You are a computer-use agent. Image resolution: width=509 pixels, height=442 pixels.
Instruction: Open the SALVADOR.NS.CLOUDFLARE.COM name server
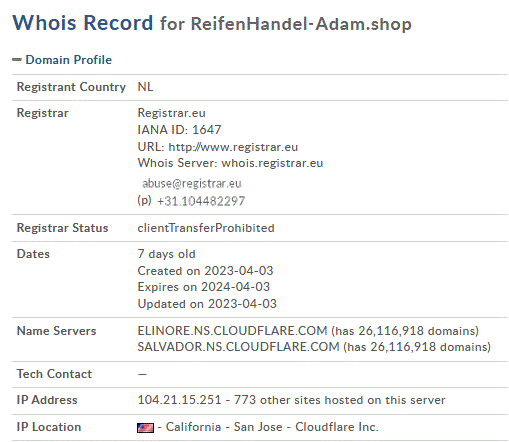(238, 347)
